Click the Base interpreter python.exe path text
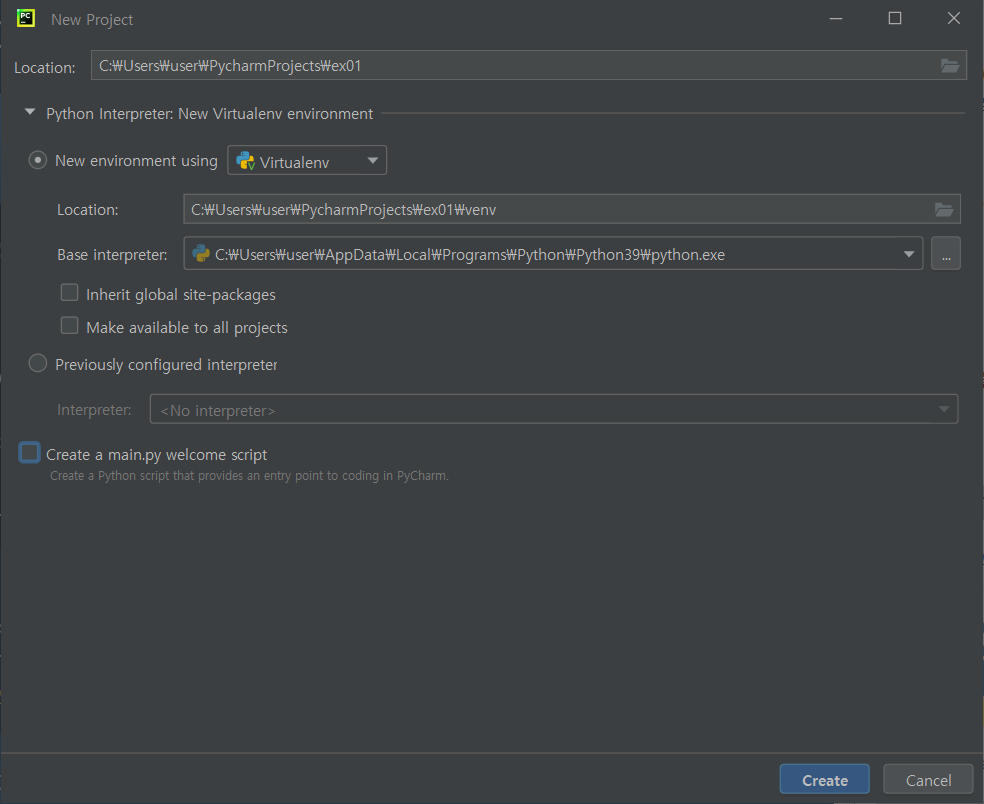 (469, 255)
